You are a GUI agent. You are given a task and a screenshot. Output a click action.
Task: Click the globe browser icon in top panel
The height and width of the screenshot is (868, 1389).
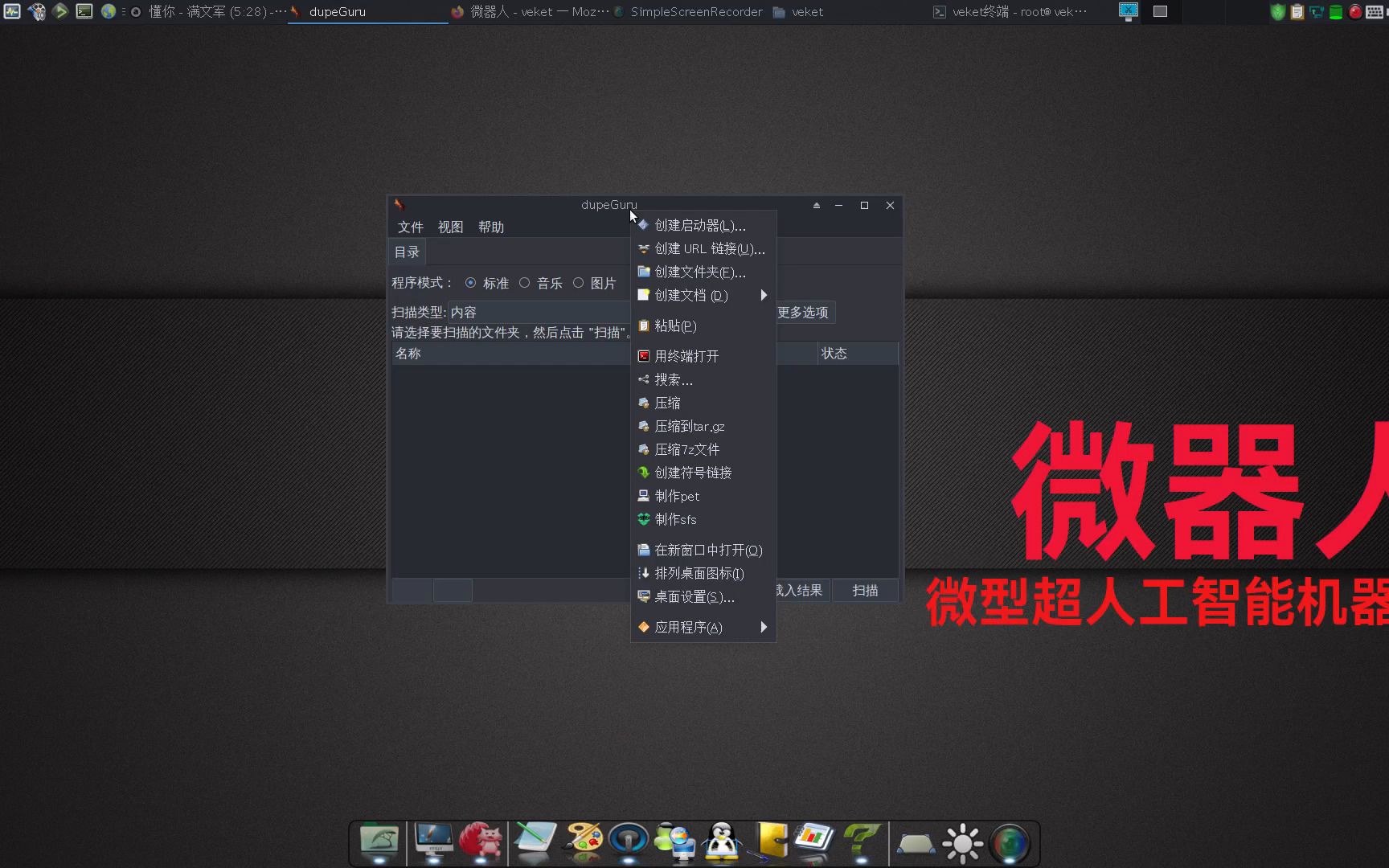(108, 11)
